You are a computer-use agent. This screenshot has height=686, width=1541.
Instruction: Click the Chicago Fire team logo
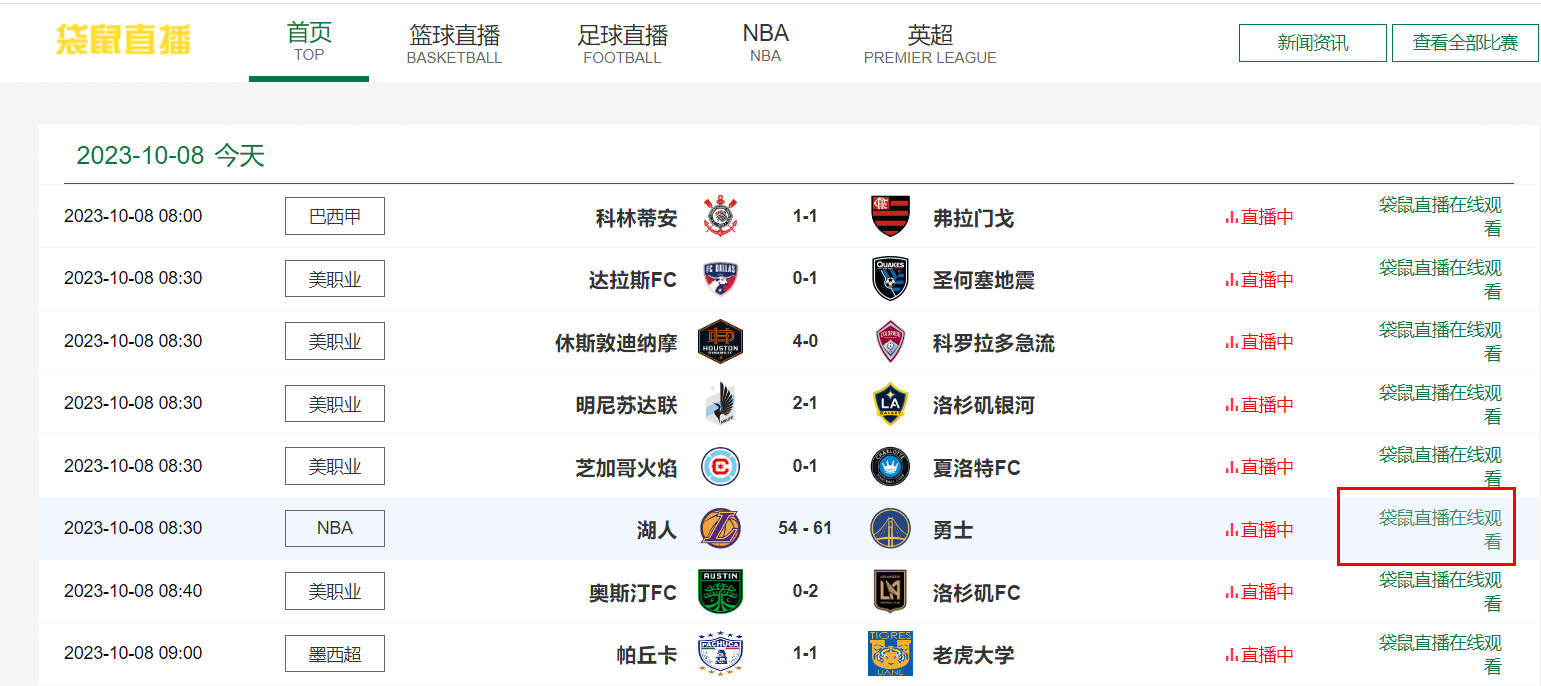pos(720,466)
